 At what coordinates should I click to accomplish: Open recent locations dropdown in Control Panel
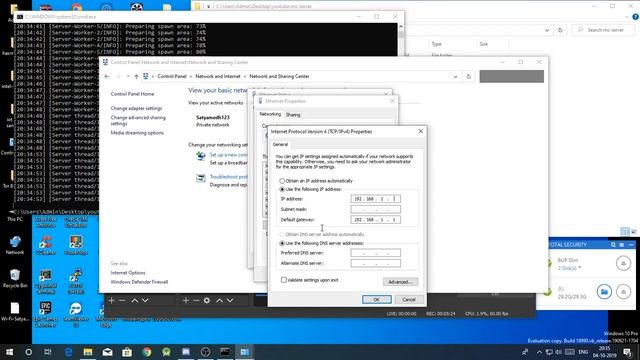click(128, 76)
